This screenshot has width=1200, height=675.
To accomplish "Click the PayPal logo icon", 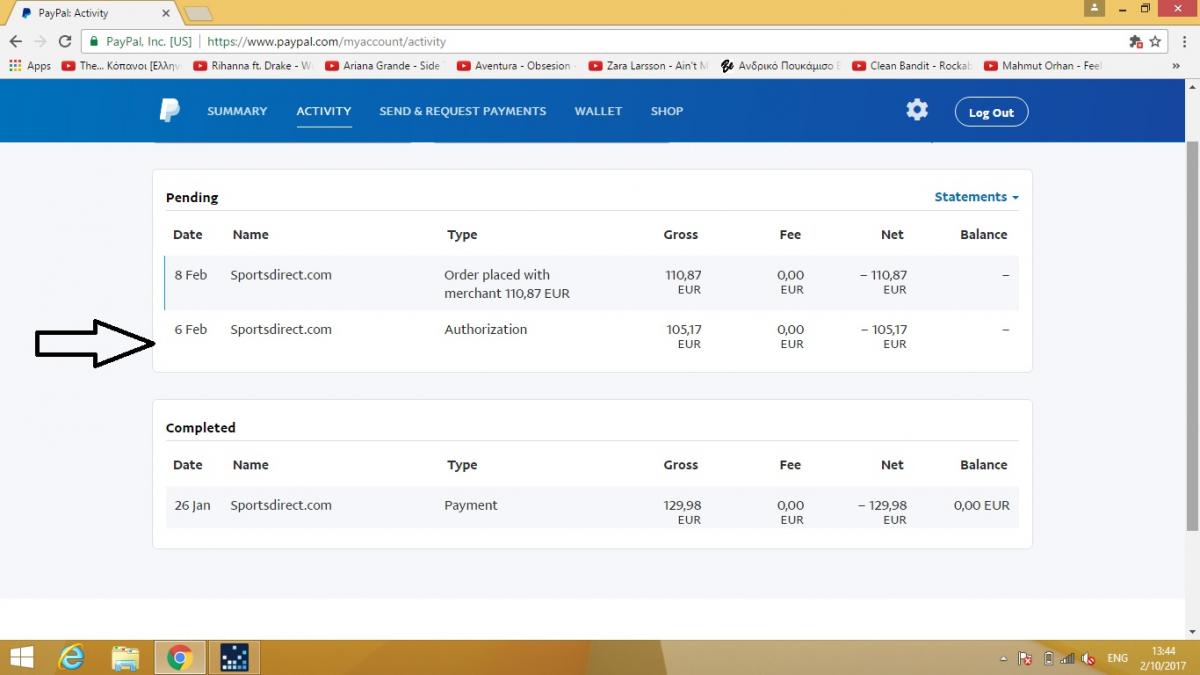I will coord(170,111).
